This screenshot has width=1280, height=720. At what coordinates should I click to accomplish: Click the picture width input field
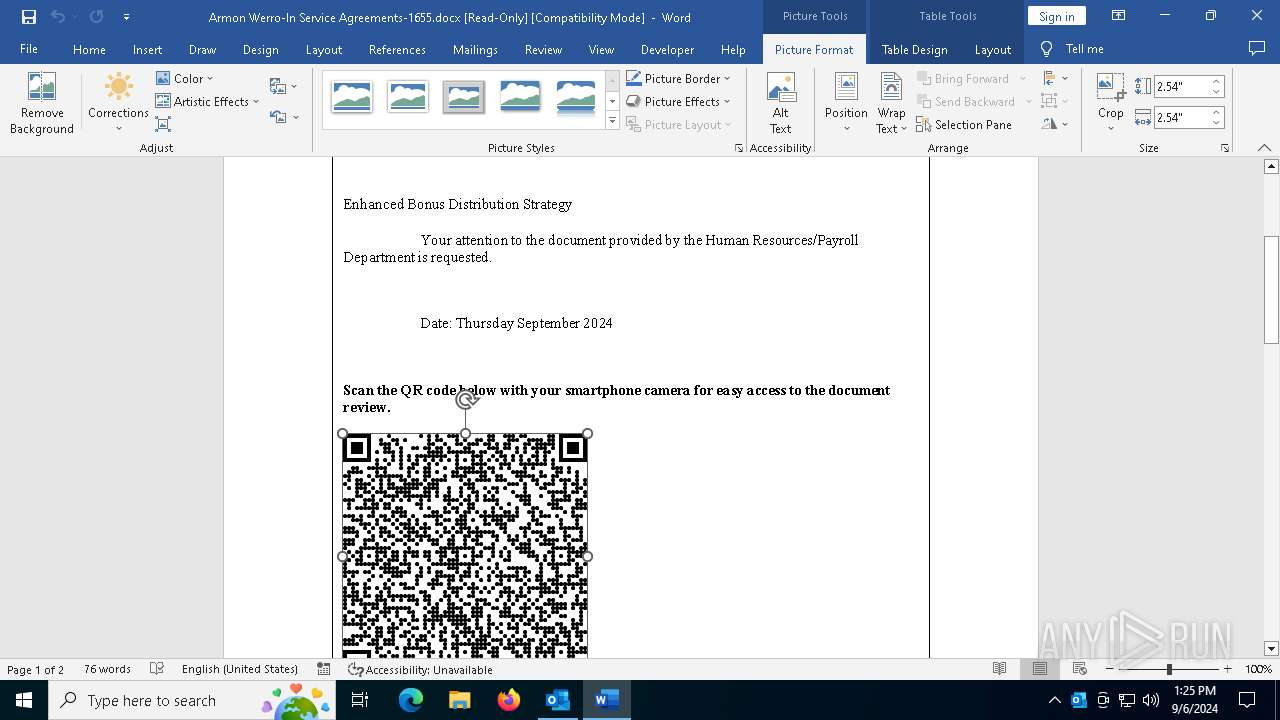pyautogui.click(x=1182, y=117)
